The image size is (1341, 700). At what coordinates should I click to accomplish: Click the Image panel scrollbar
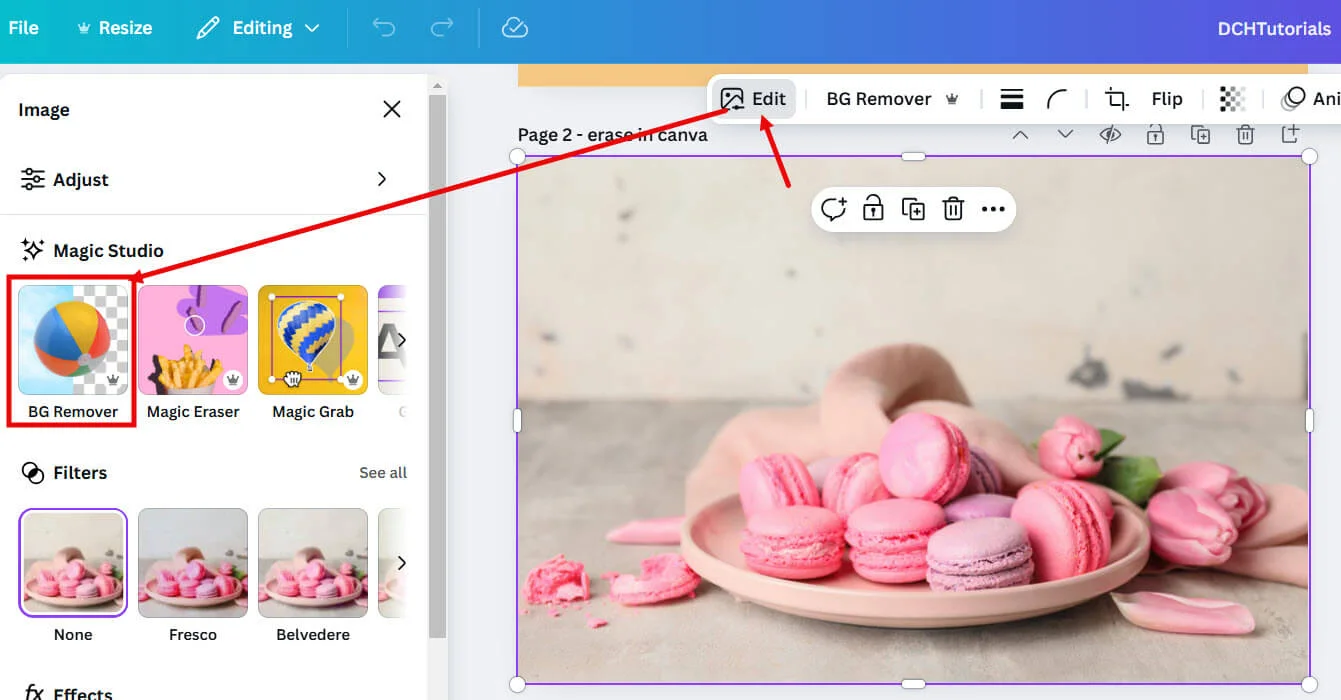437,366
